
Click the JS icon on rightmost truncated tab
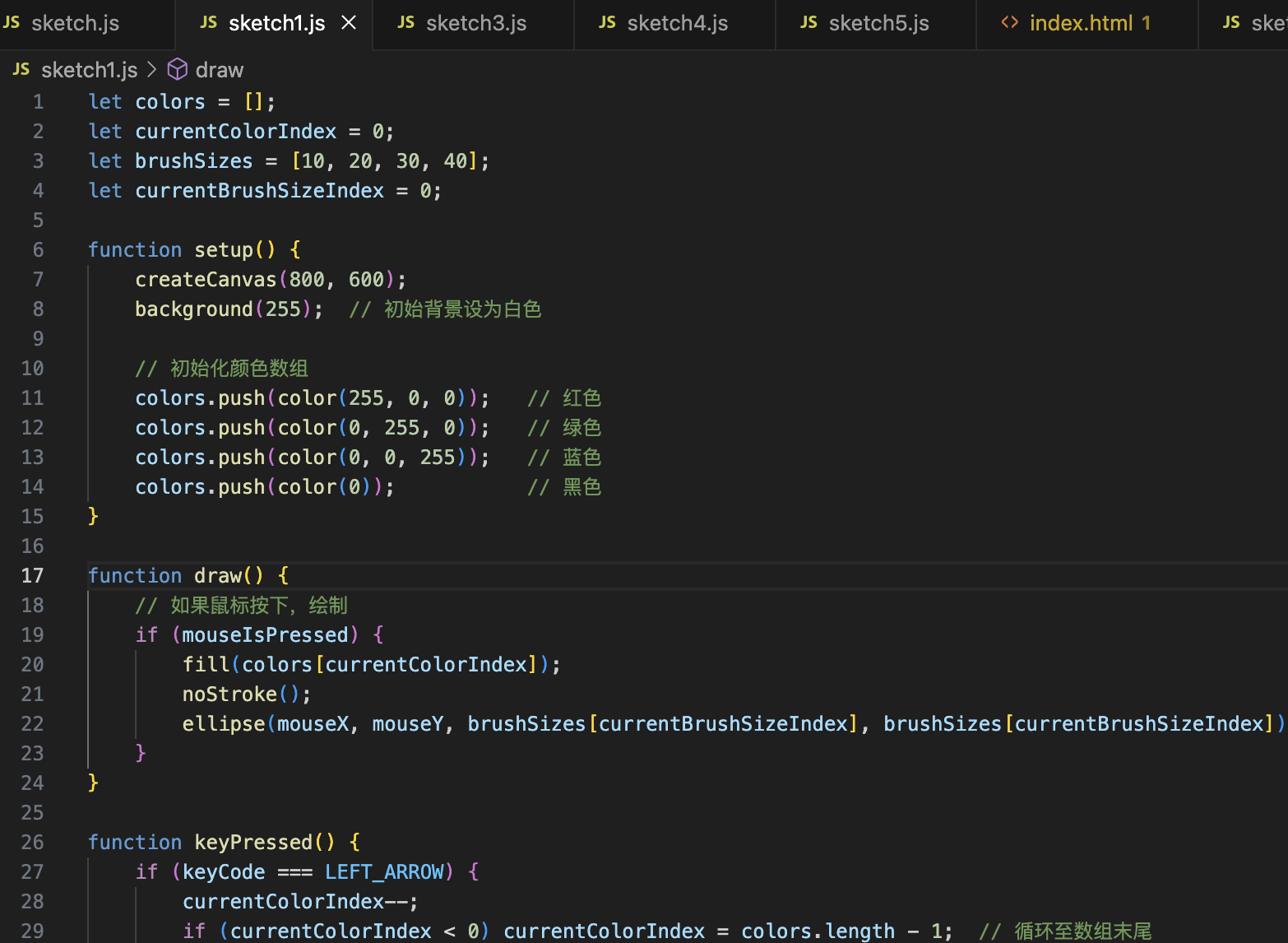coord(1231,23)
